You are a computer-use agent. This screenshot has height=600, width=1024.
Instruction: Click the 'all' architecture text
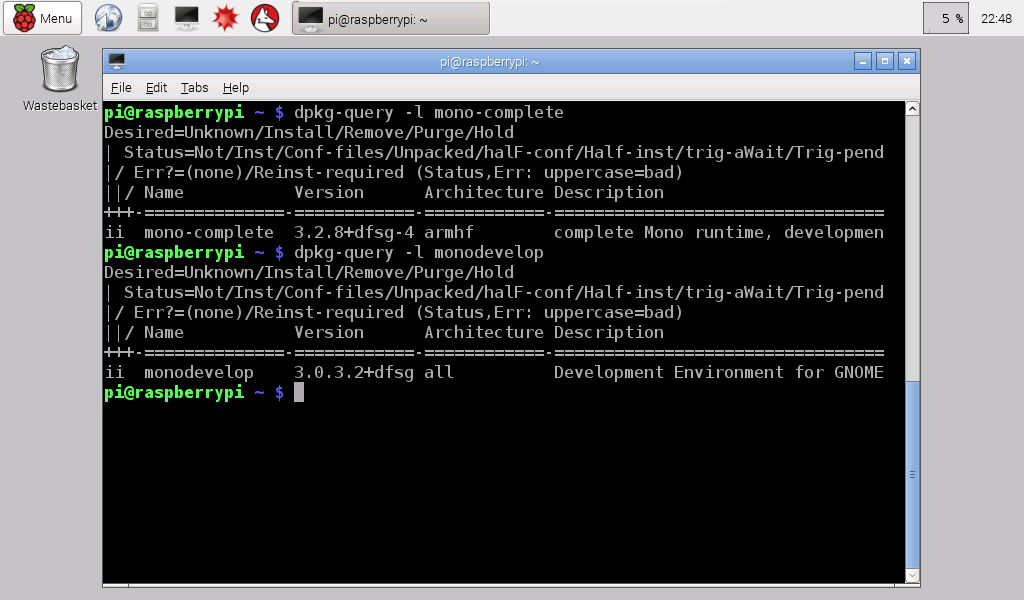(439, 372)
